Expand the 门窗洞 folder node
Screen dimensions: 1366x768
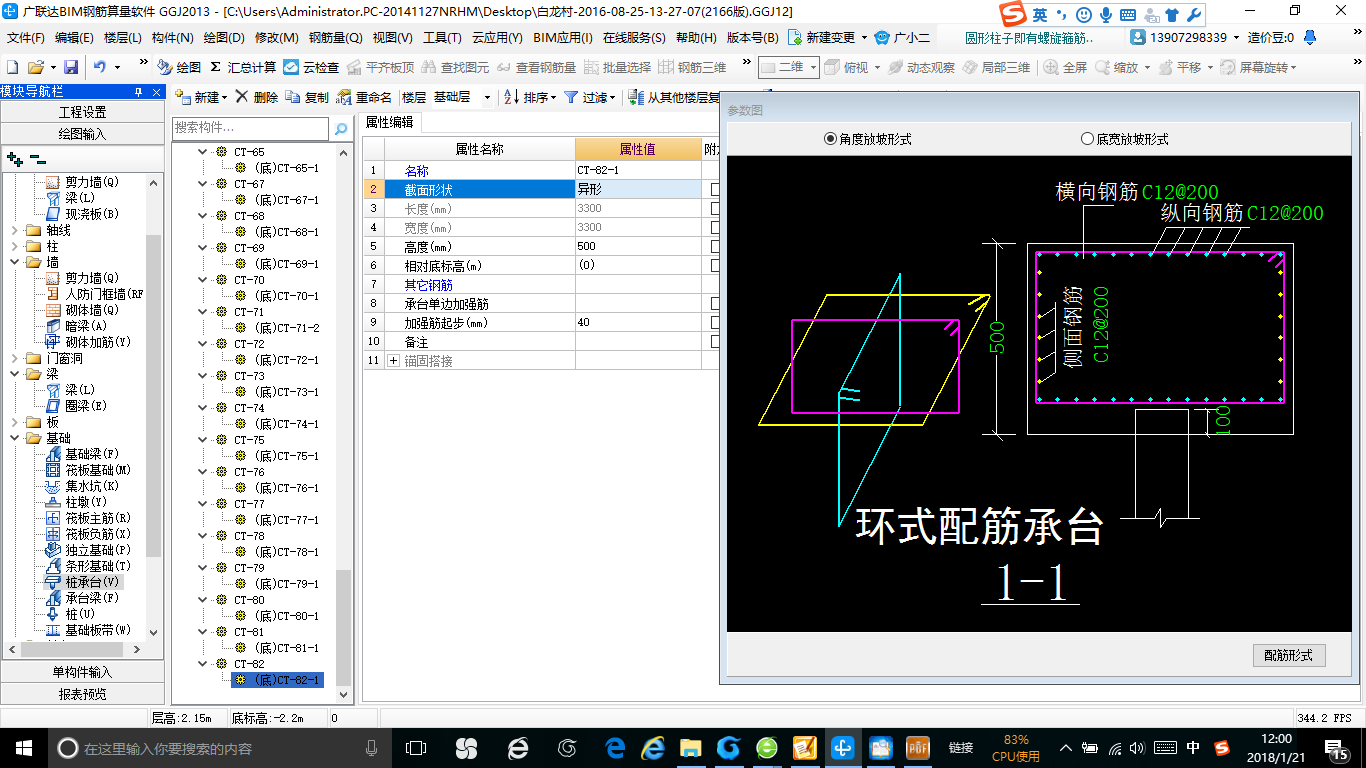pos(16,358)
